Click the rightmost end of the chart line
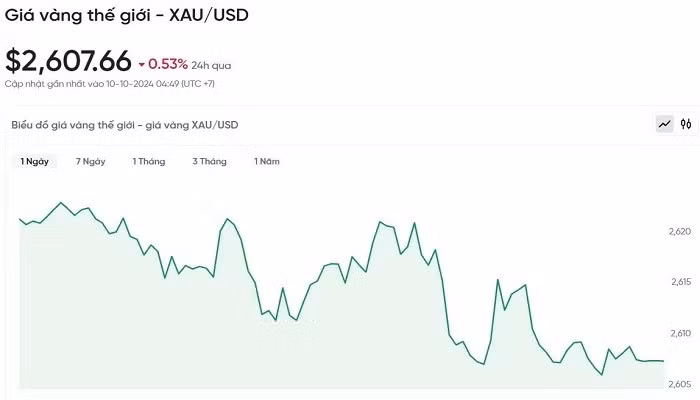 point(663,361)
